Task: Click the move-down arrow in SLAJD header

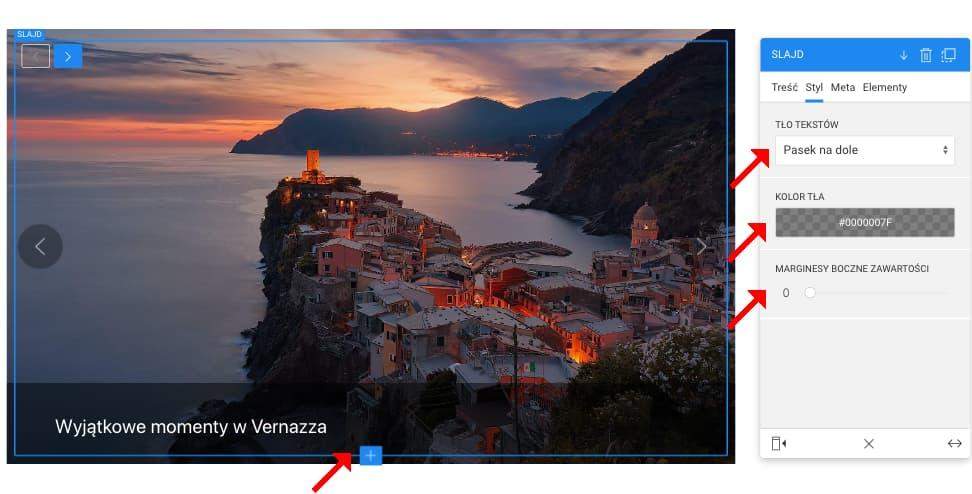Action: [904, 55]
